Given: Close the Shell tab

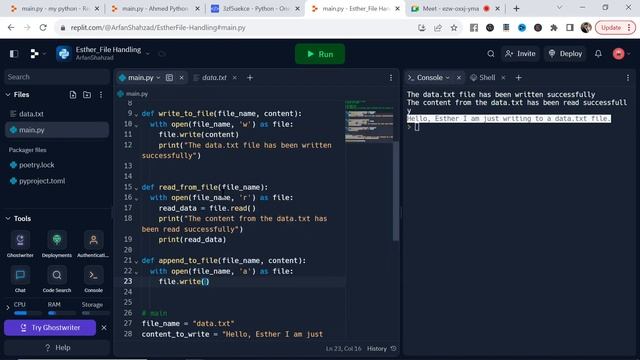Looking at the screenshot, I should tap(503, 78).
